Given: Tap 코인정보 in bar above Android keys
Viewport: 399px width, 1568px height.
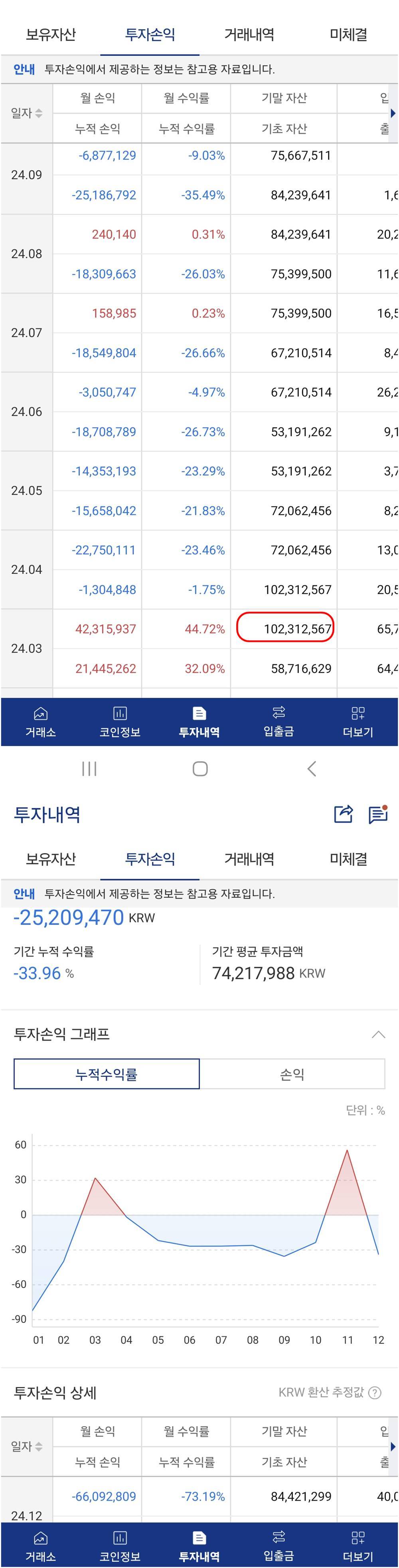Looking at the screenshot, I should 120,721.
